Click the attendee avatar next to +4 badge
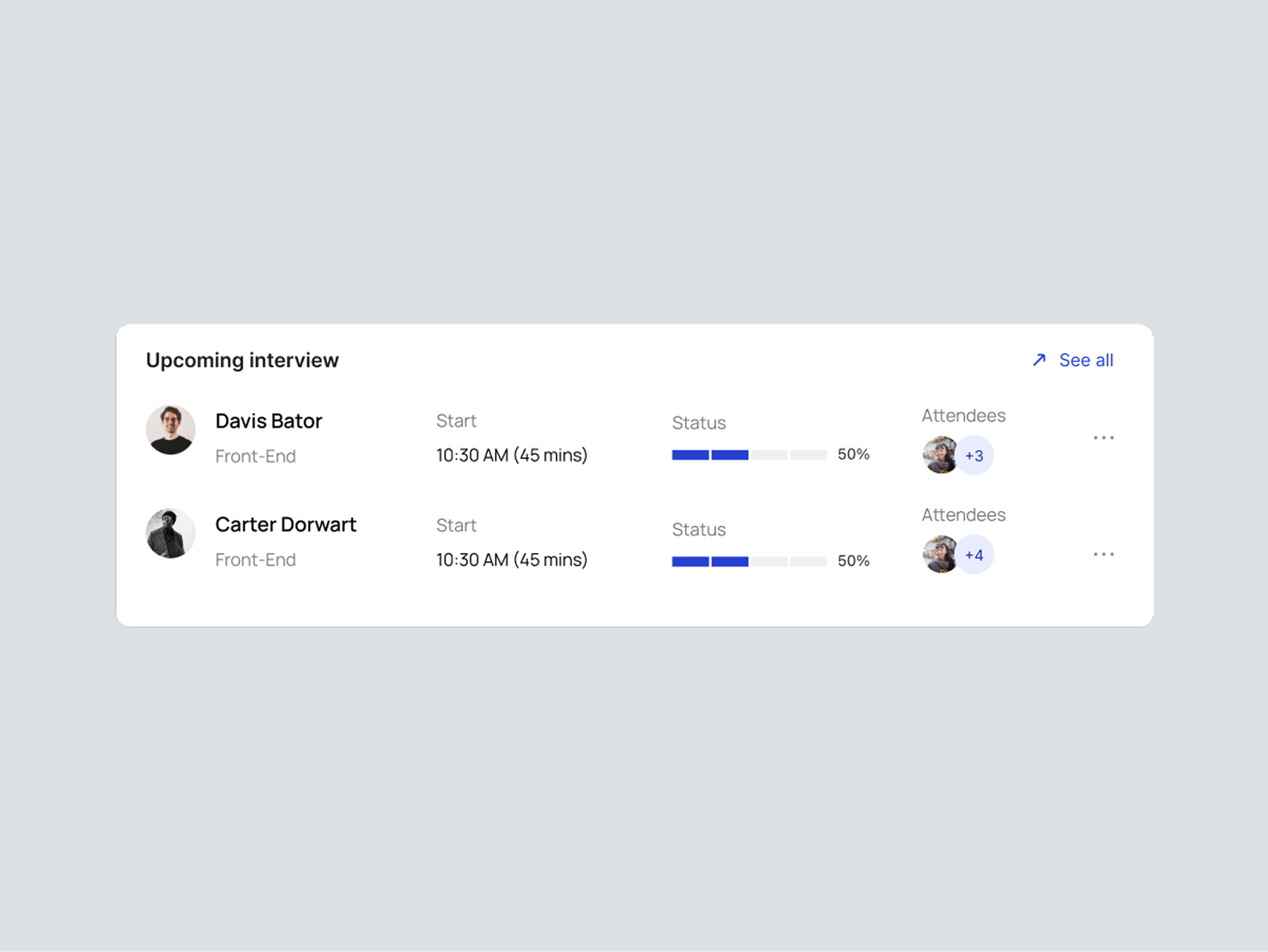1268x952 pixels. [939, 554]
